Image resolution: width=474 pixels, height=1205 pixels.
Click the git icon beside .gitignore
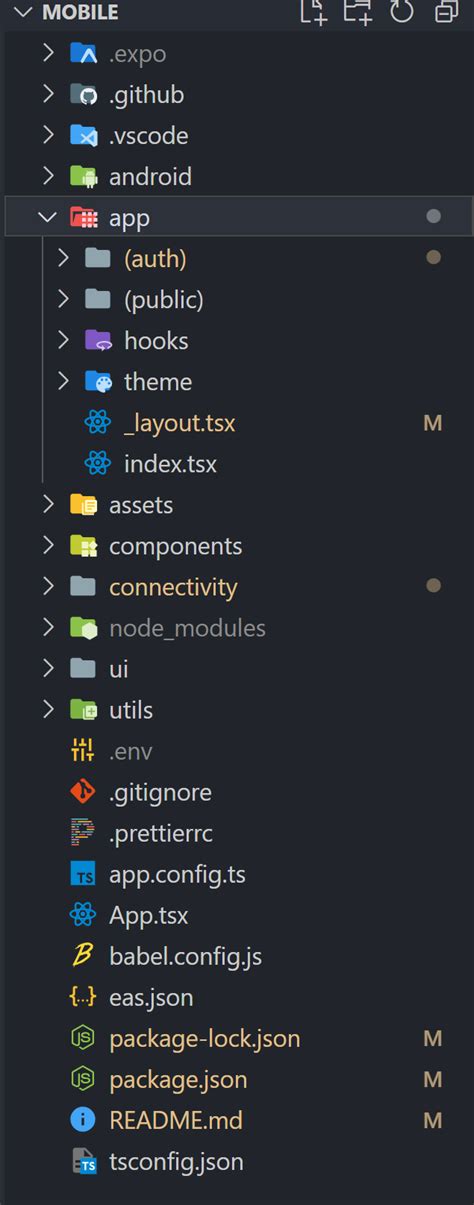click(82, 792)
